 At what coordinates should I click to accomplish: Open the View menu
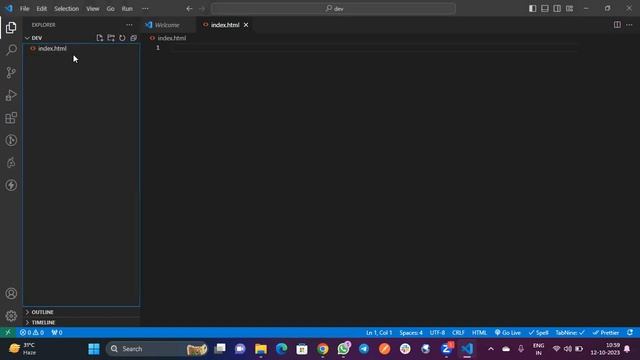(93, 9)
